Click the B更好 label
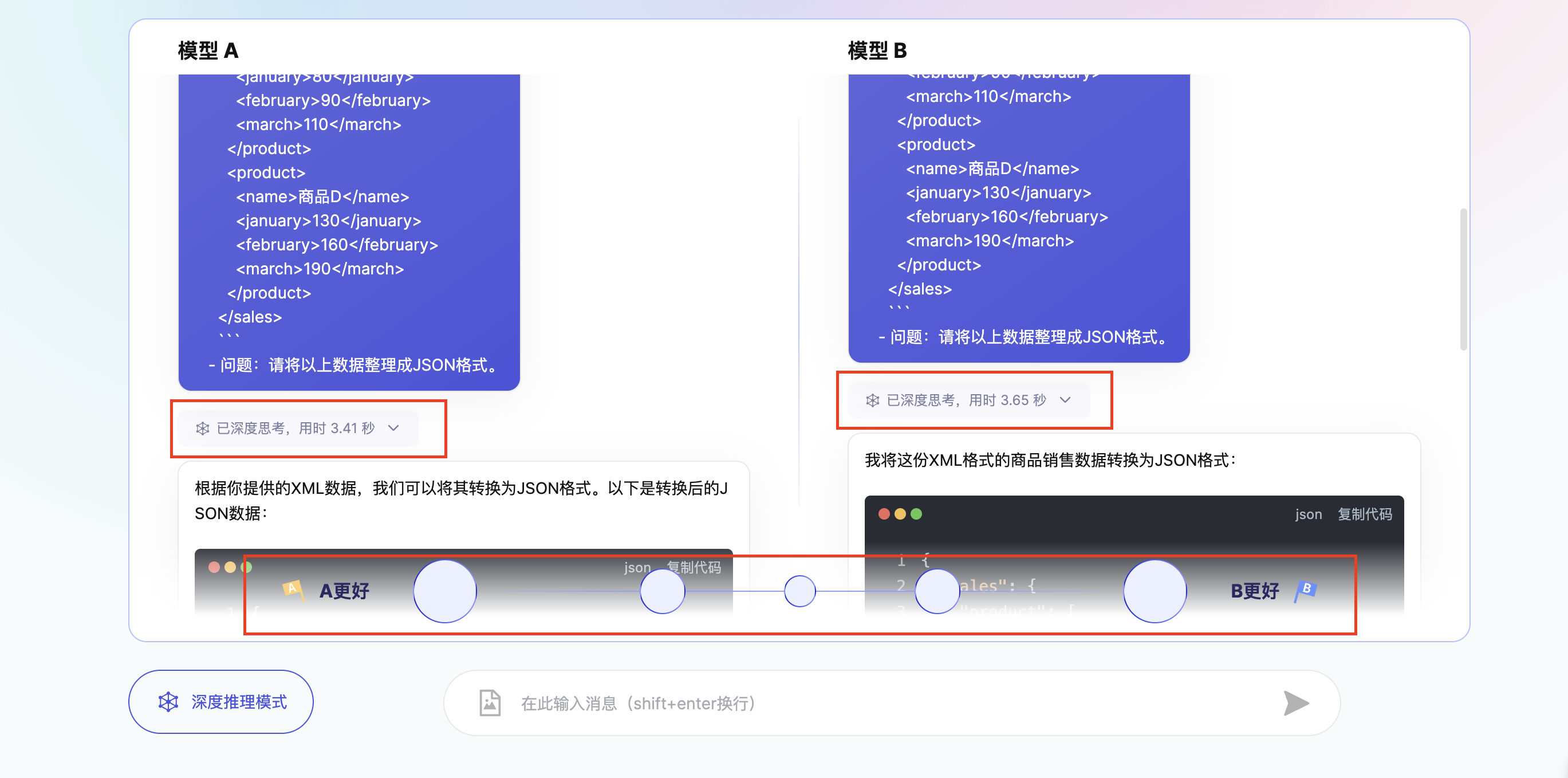1568x778 pixels. tap(1255, 591)
